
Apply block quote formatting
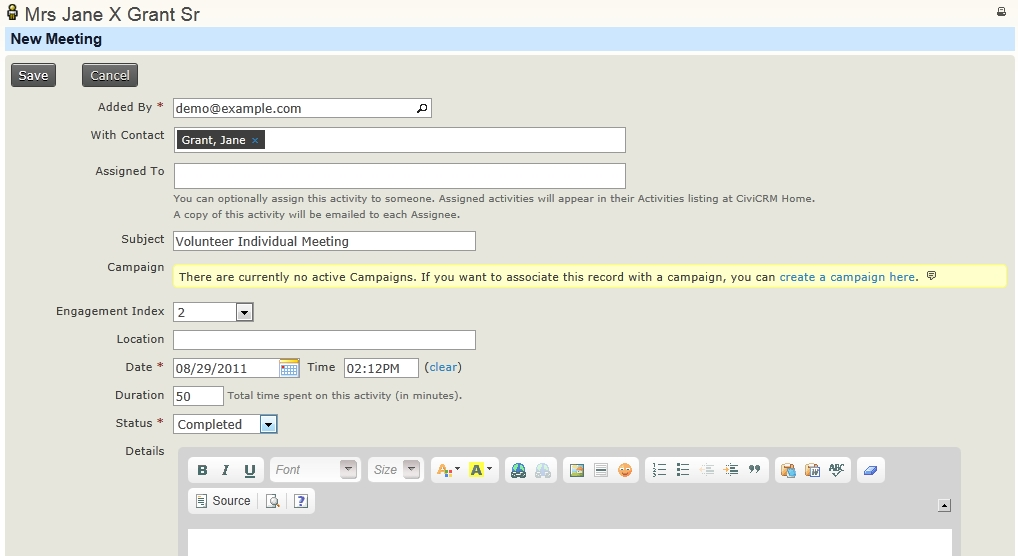[755, 470]
